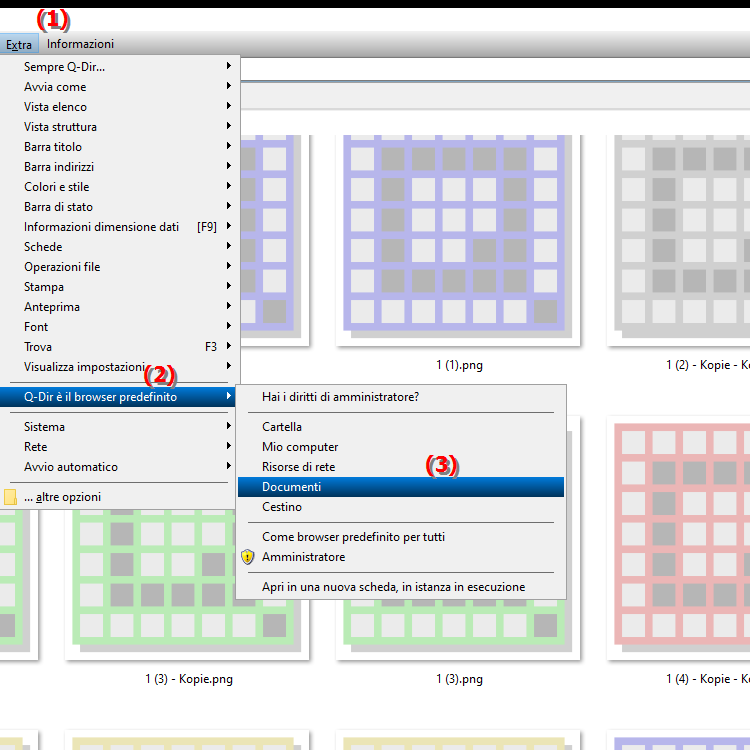Click arrow next to Avvia come
The height and width of the screenshot is (750, 750).
229,86
